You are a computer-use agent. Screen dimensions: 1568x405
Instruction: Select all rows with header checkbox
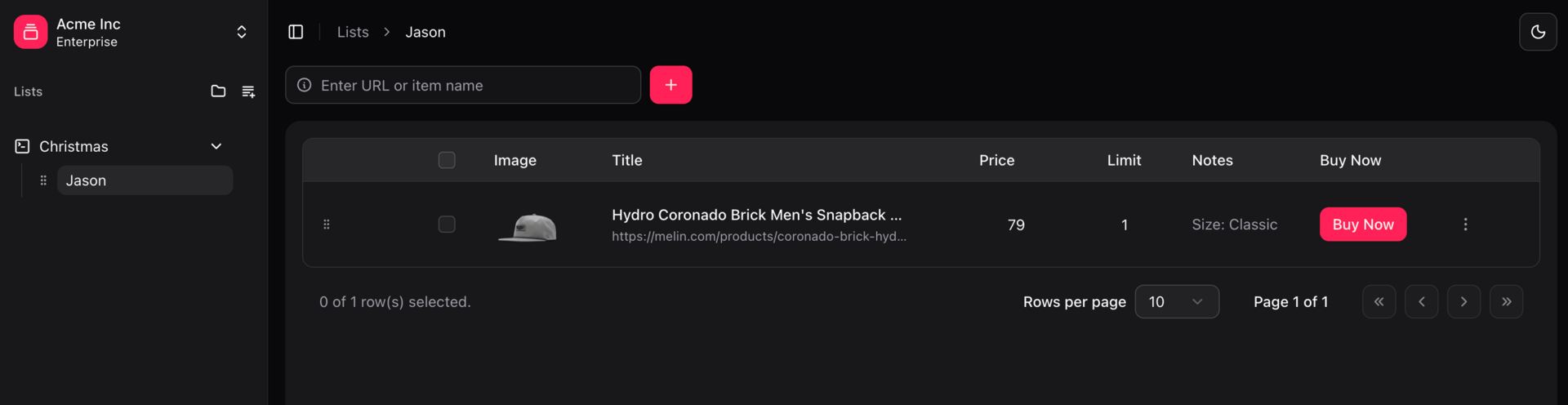[x=447, y=160]
